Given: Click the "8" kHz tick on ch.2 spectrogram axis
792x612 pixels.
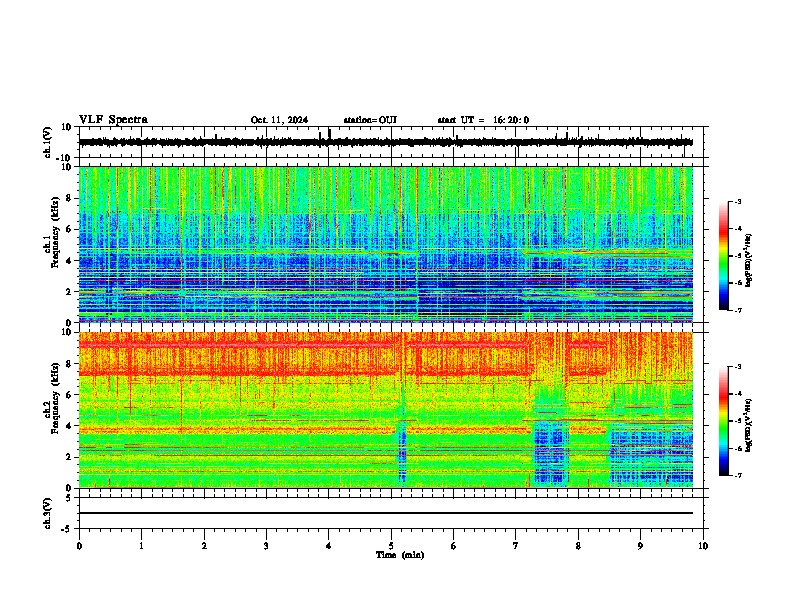Looking at the screenshot, I should pyautogui.click(x=69, y=364).
